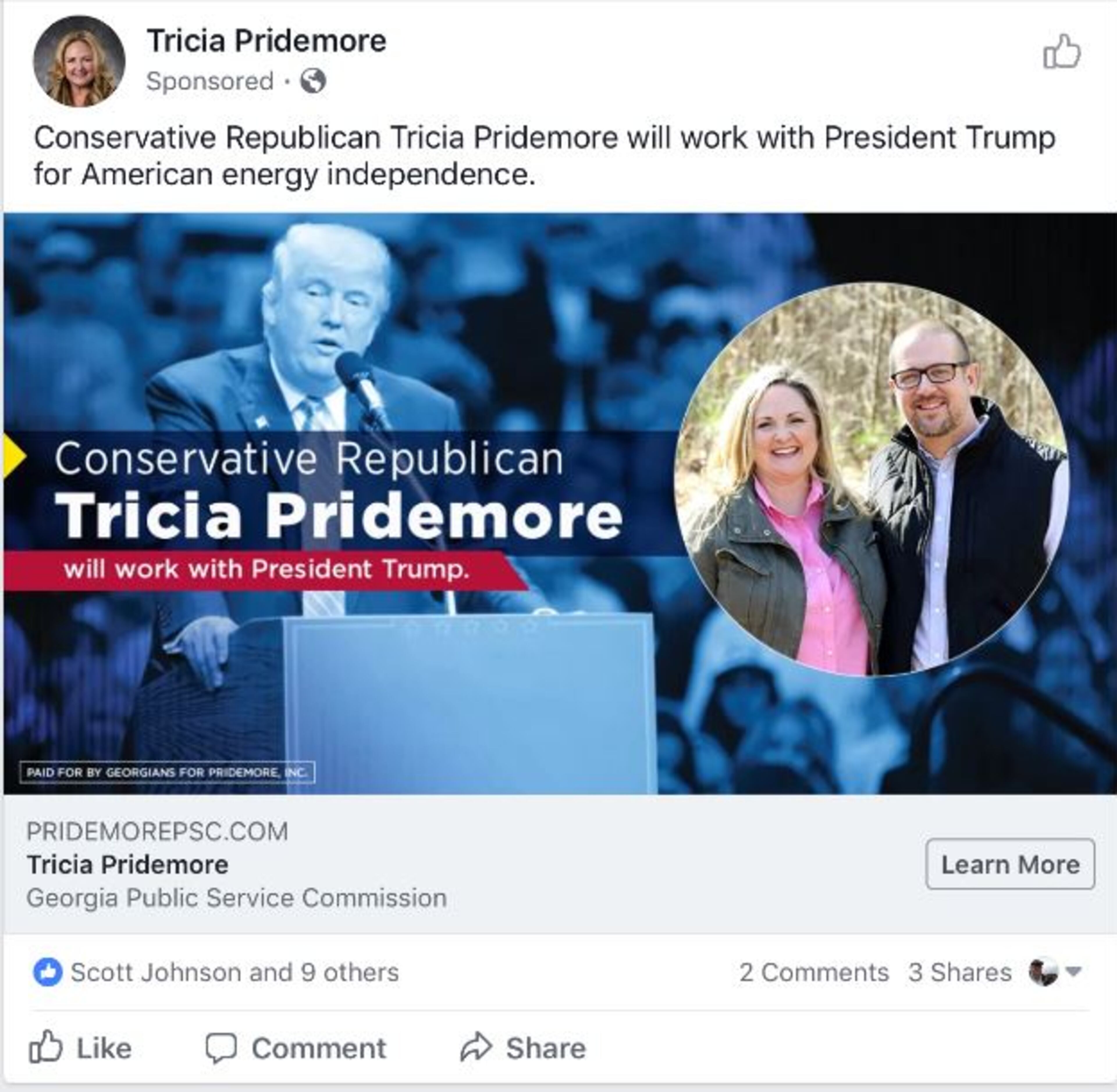Screen dimensions: 1117x1092
Task: Expand the post-as profile dropdown arrow
Action: point(1073,972)
